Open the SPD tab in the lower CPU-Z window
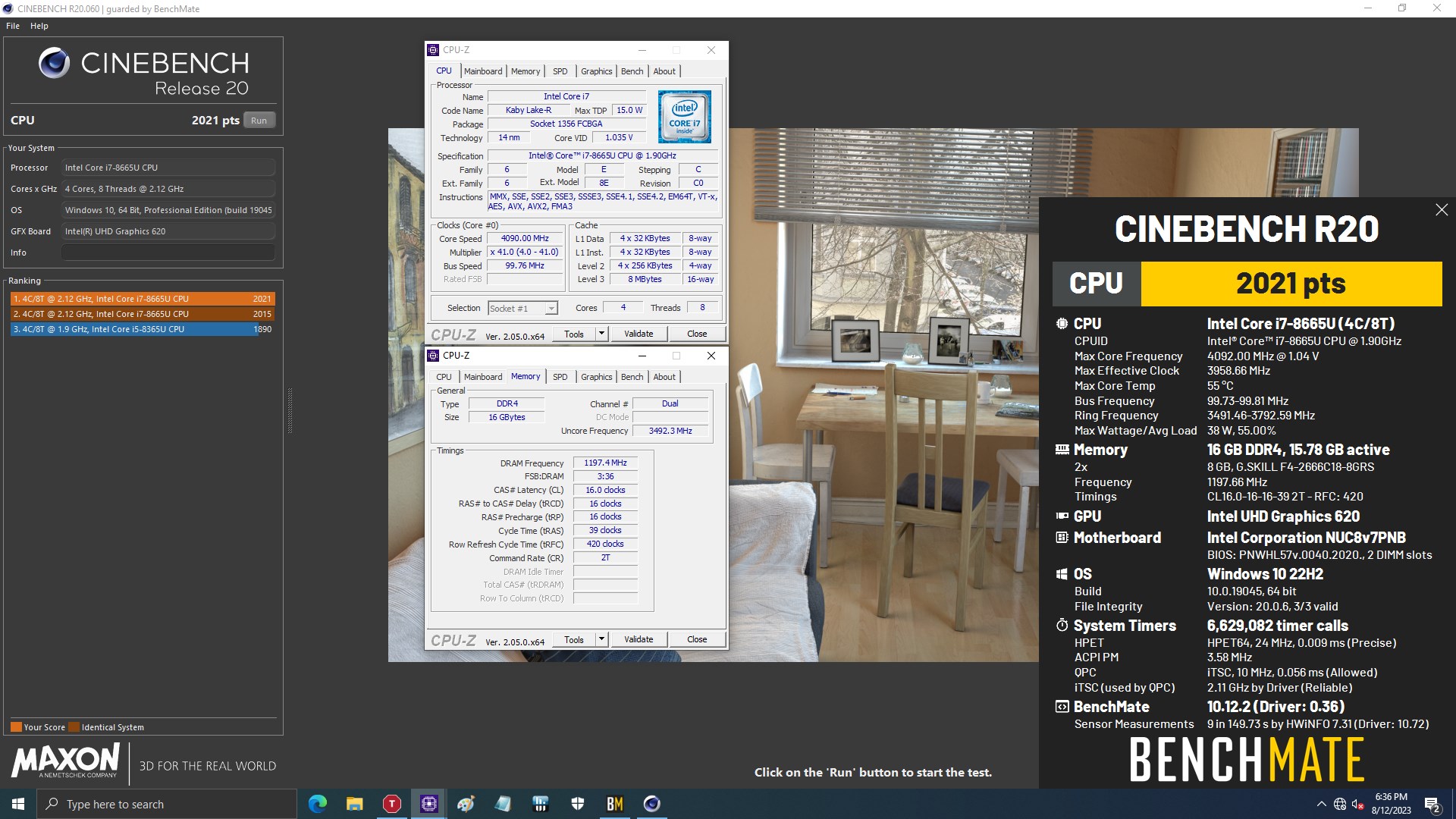 tap(560, 377)
